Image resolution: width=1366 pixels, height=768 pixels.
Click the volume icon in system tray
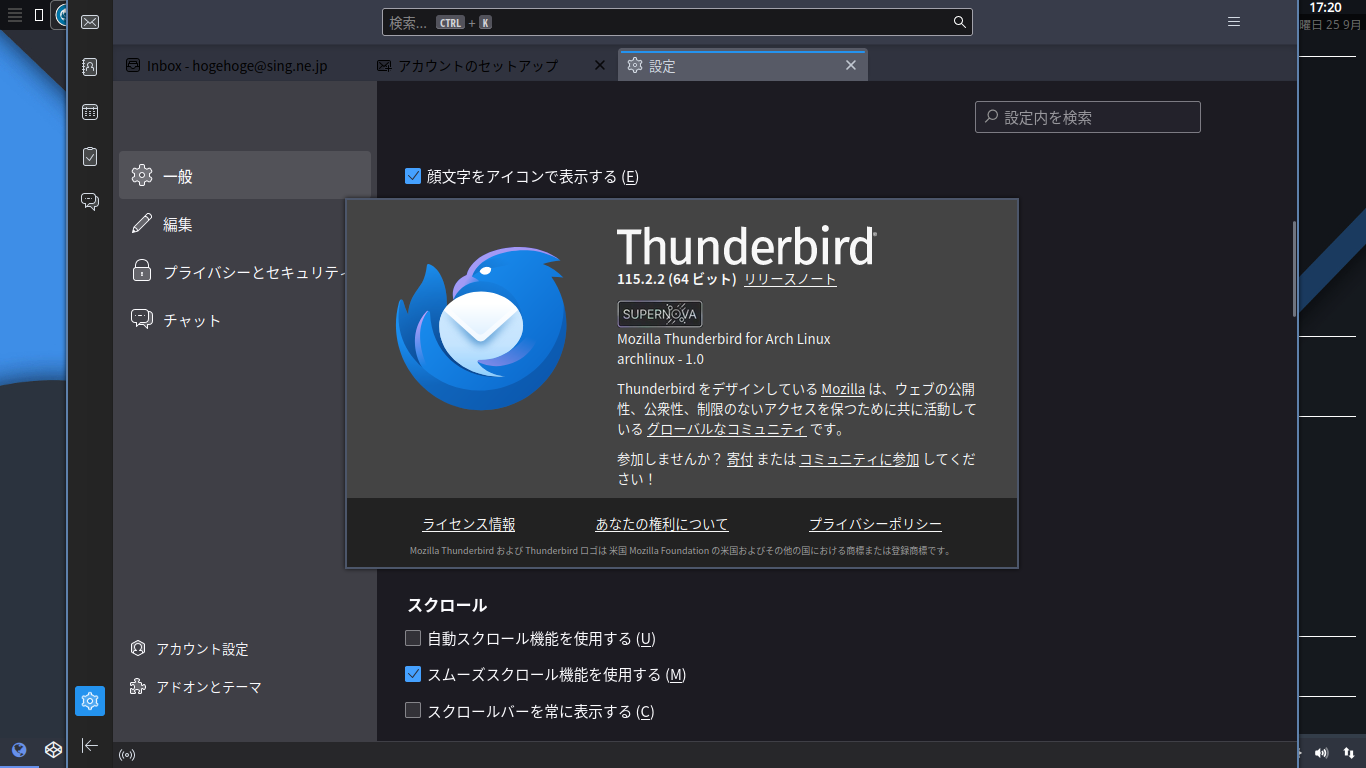(1321, 753)
